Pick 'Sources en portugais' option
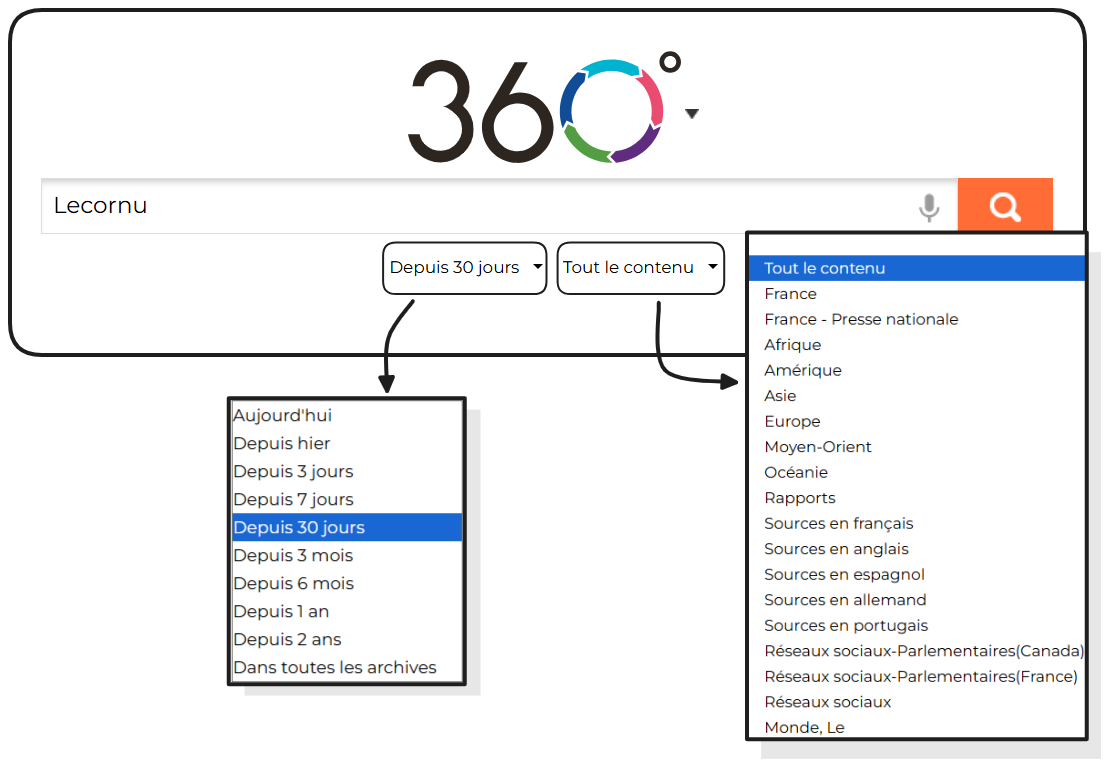1111x768 pixels. pyautogui.click(x=917, y=626)
